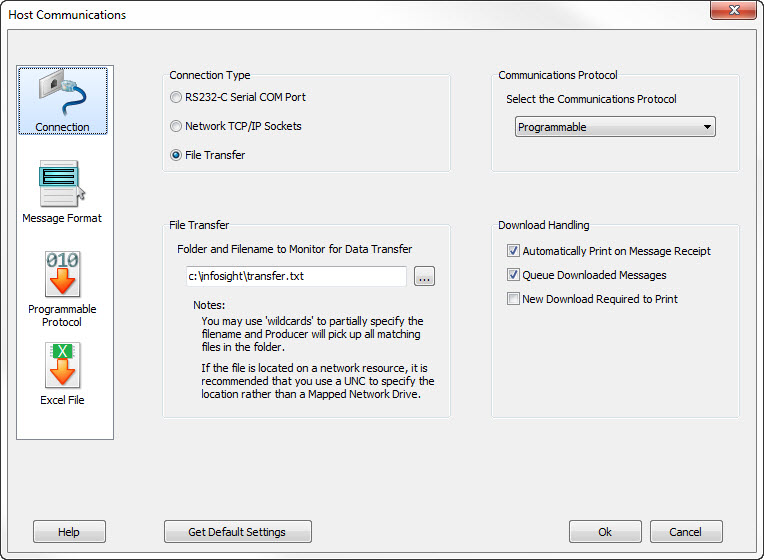Screen dimensions: 764x560
Task: Click the Cancel button
Action: (x=686, y=532)
